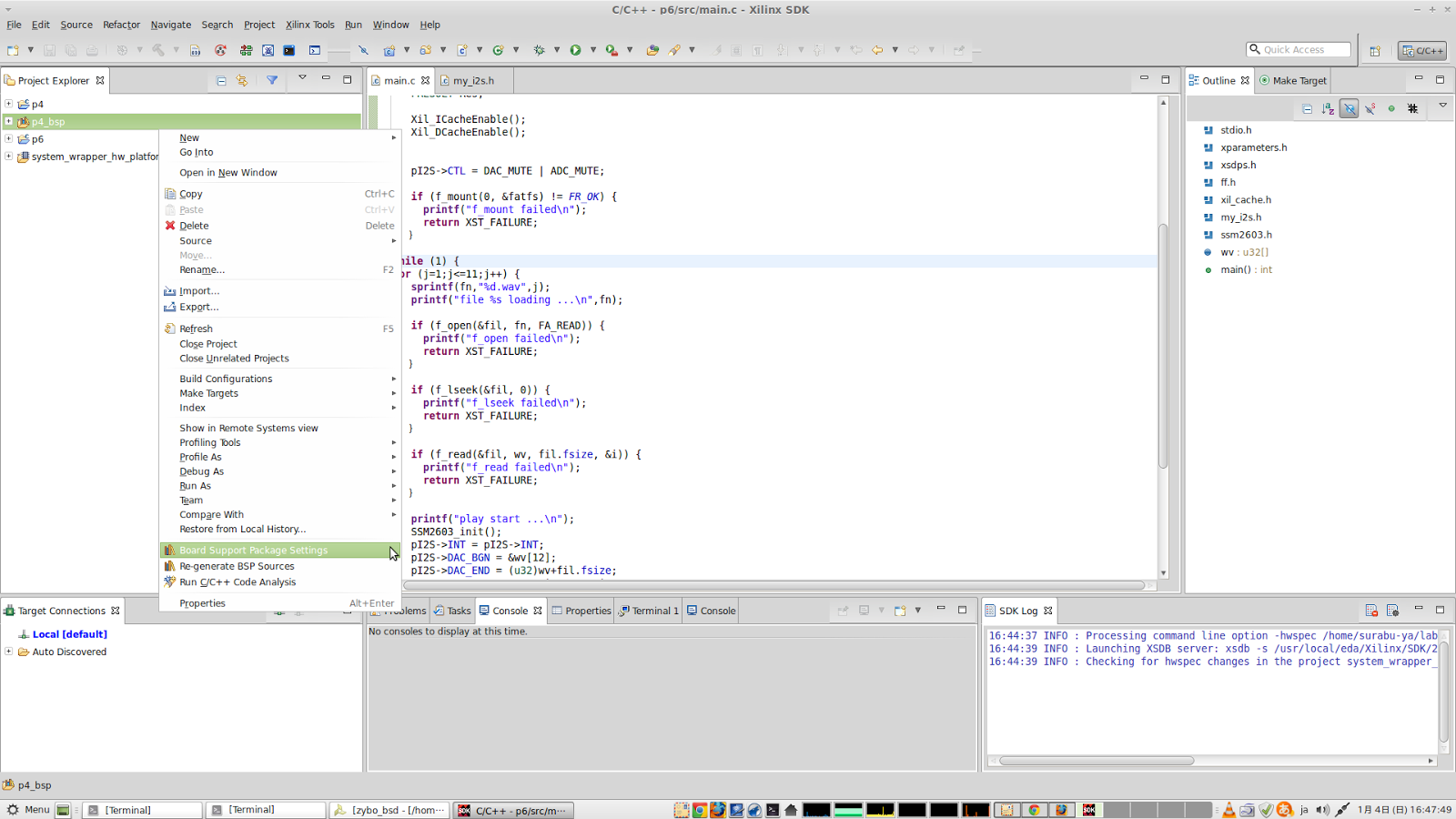Toggle Hide Static Members in Outline
Image resolution: width=1456 pixels, height=819 pixels.
(1370, 109)
